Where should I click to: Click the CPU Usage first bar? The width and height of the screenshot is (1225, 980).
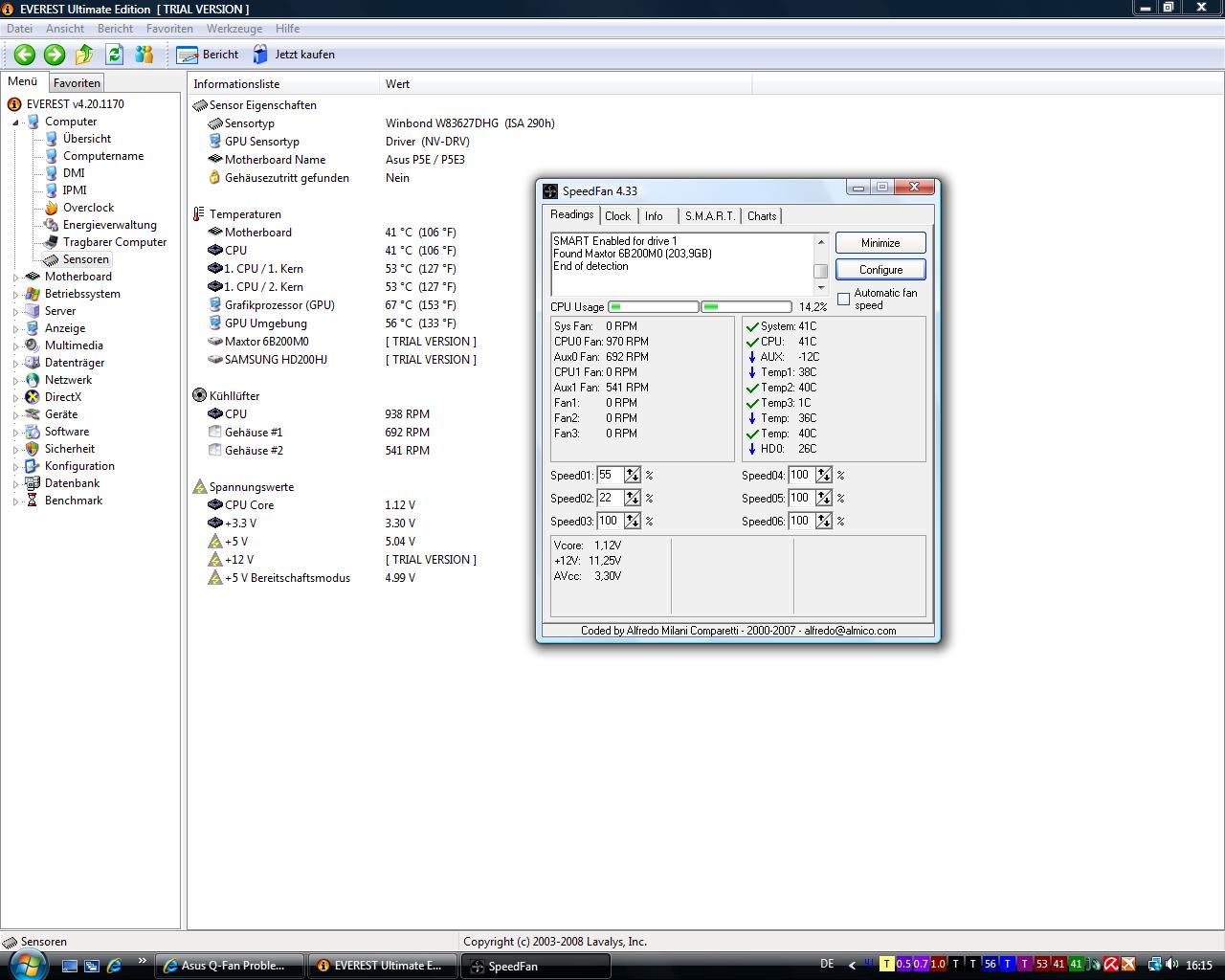click(653, 307)
